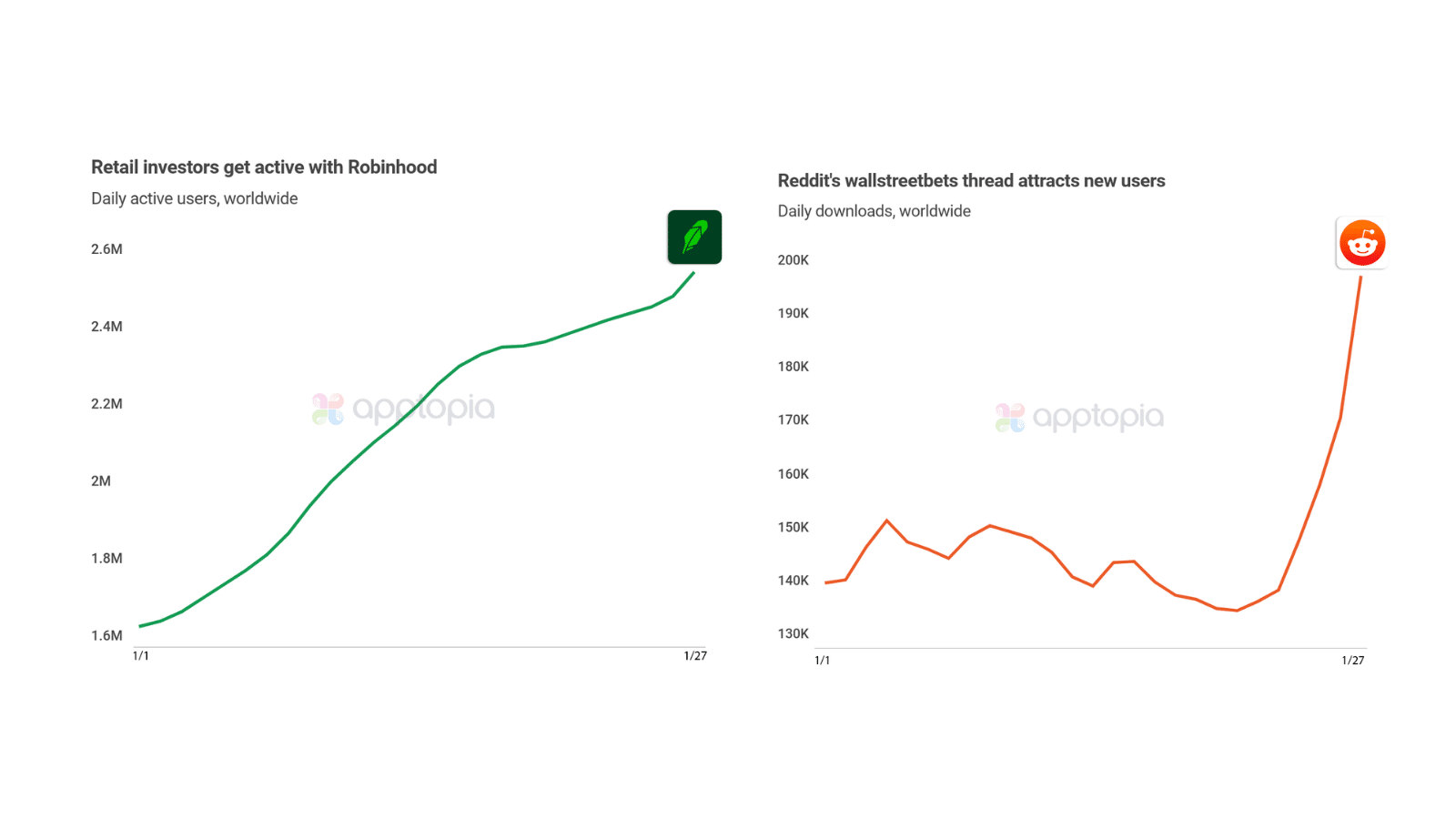Image resolution: width=1456 pixels, height=819 pixels.
Task: Click the Apptopia watermark logo on the Robinhood chart
Action: (403, 409)
